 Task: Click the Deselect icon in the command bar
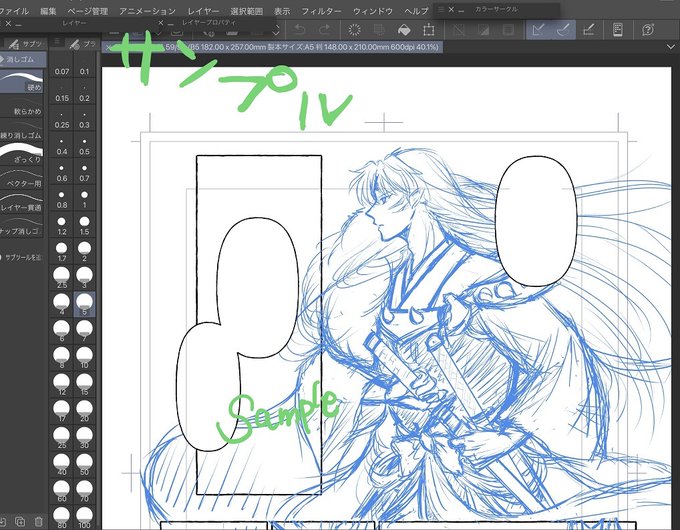(458, 30)
